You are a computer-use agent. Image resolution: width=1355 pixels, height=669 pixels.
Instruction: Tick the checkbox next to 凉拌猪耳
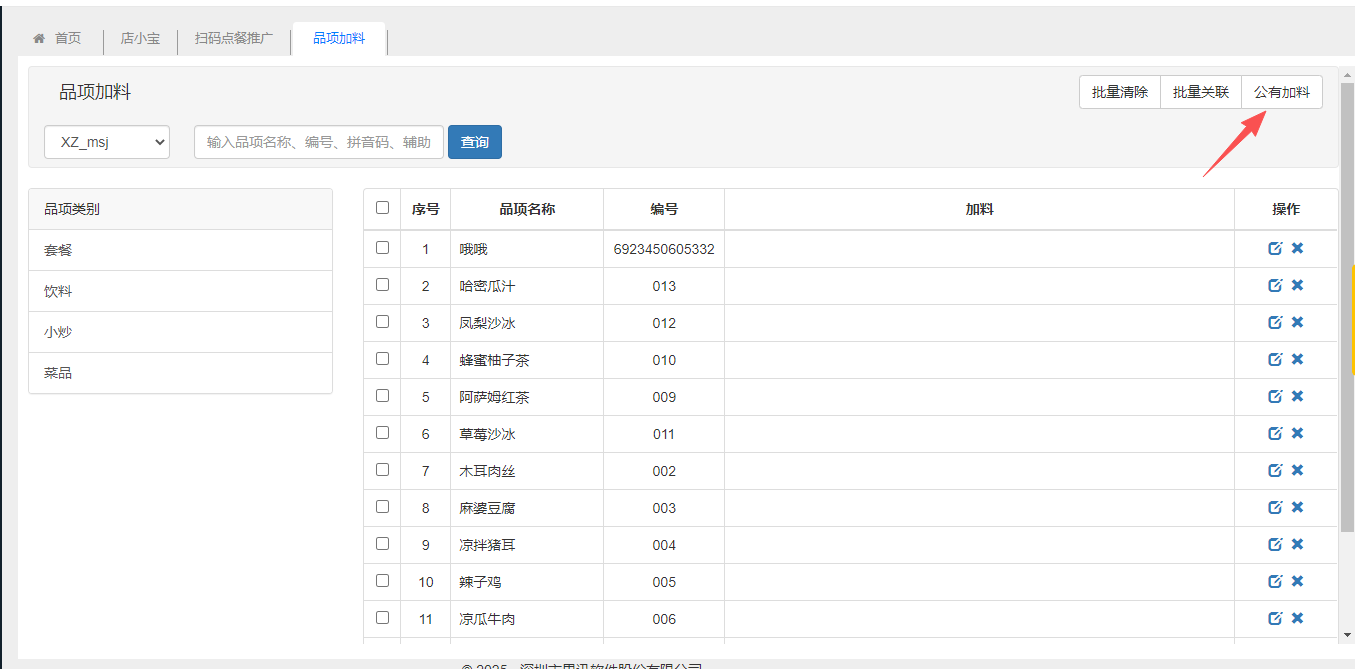tap(382, 544)
